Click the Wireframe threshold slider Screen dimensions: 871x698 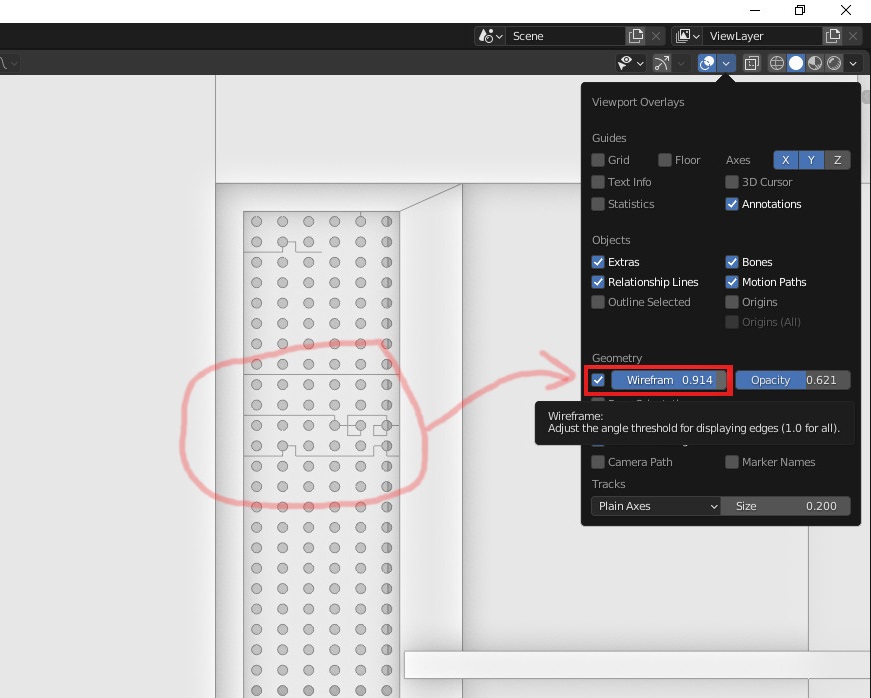coord(669,380)
